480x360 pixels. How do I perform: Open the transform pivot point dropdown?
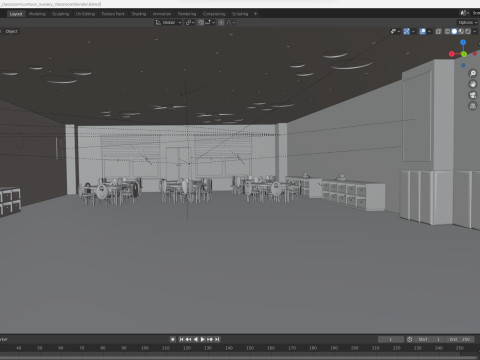(x=190, y=22)
